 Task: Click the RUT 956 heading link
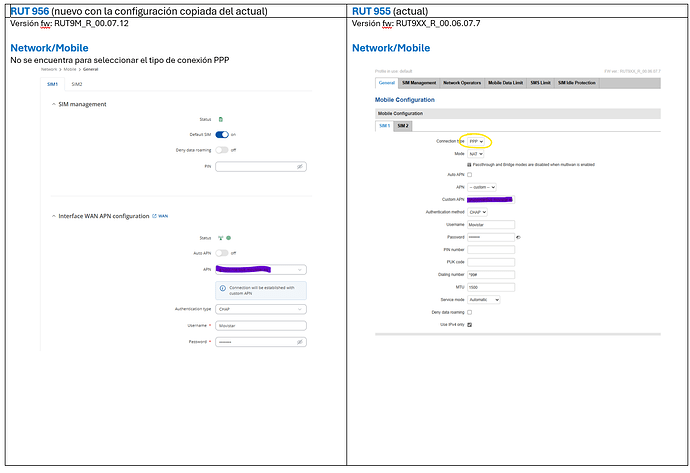pos(29,11)
